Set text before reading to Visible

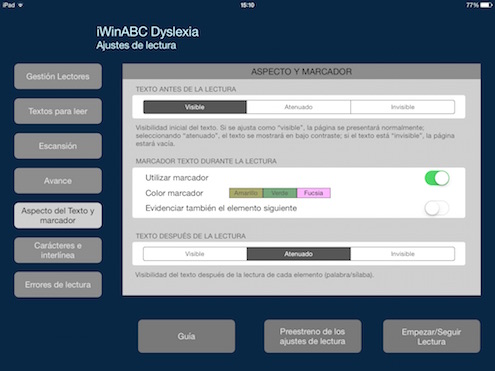tap(195, 107)
